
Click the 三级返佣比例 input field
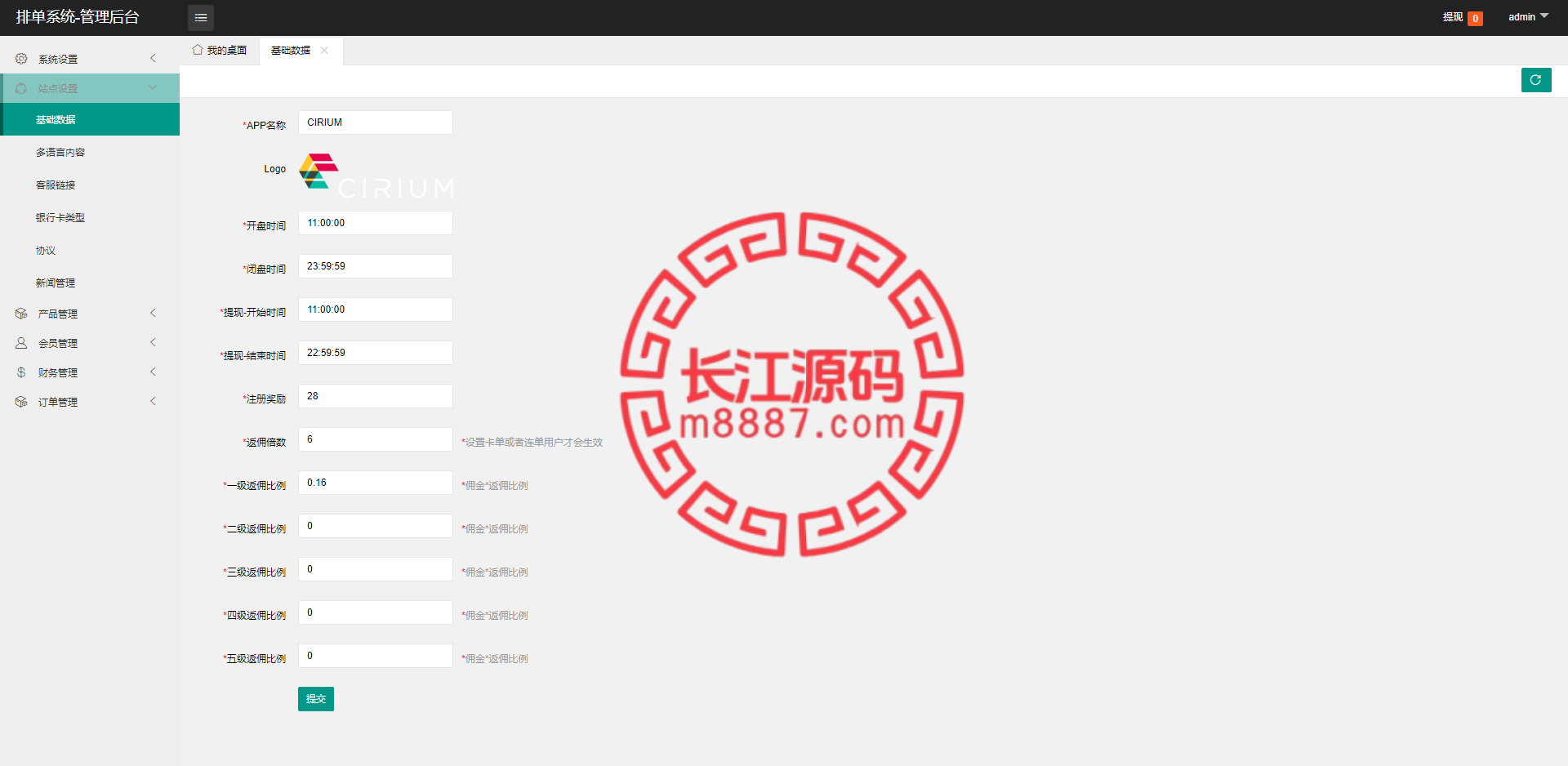376,569
